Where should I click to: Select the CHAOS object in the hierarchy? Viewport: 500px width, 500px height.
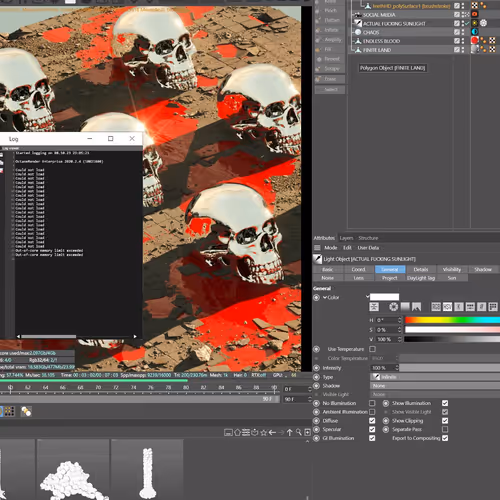(371, 32)
